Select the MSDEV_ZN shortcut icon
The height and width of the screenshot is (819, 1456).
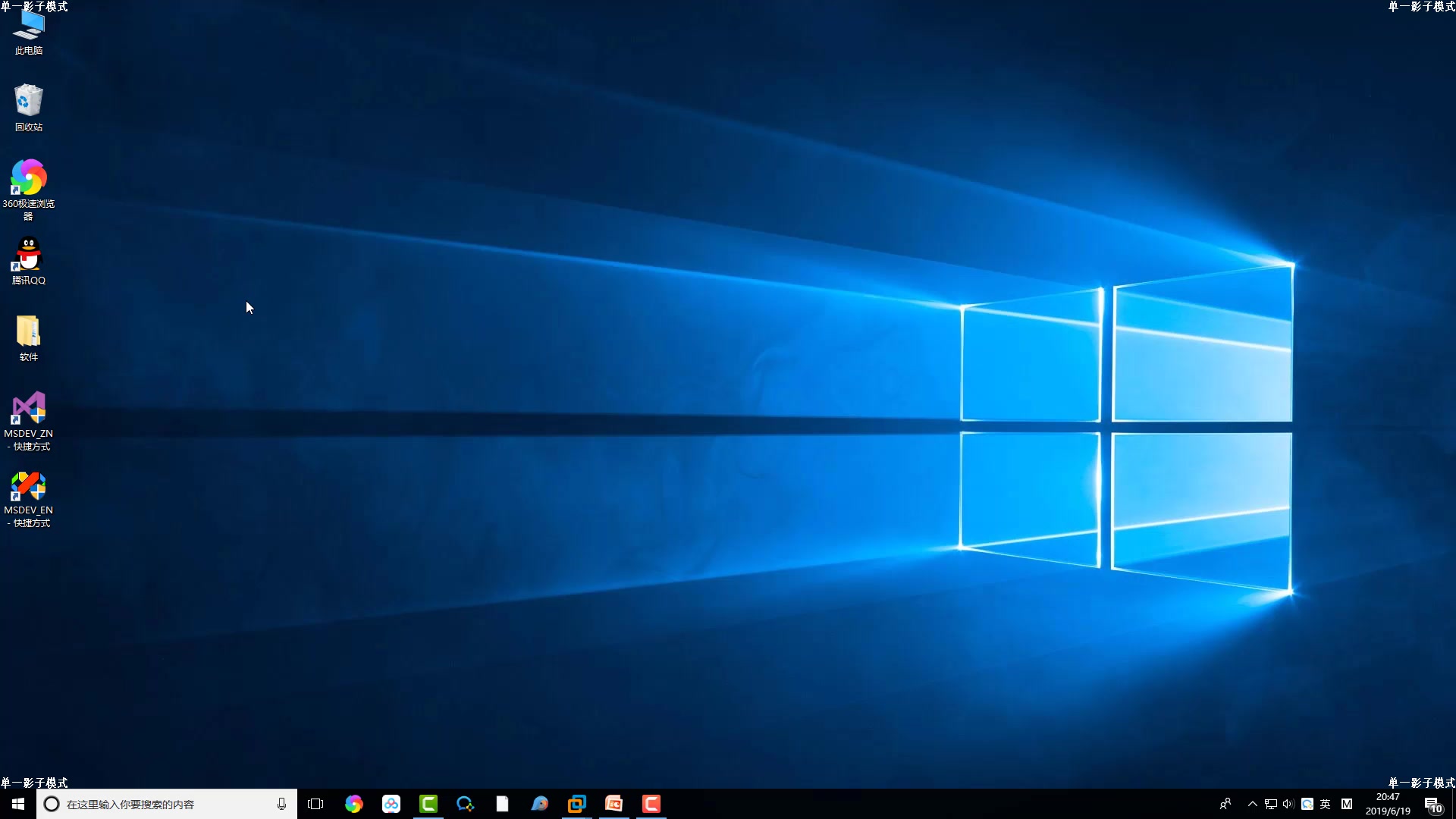[29, 421]
